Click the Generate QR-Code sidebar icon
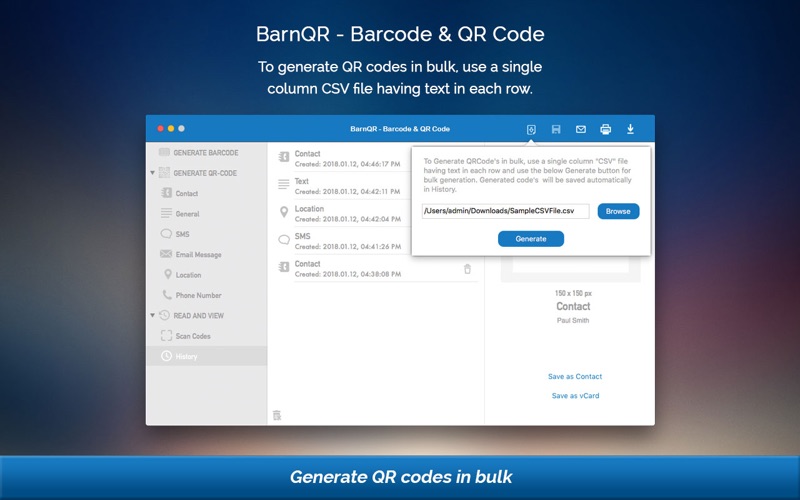 pos(164,172)
